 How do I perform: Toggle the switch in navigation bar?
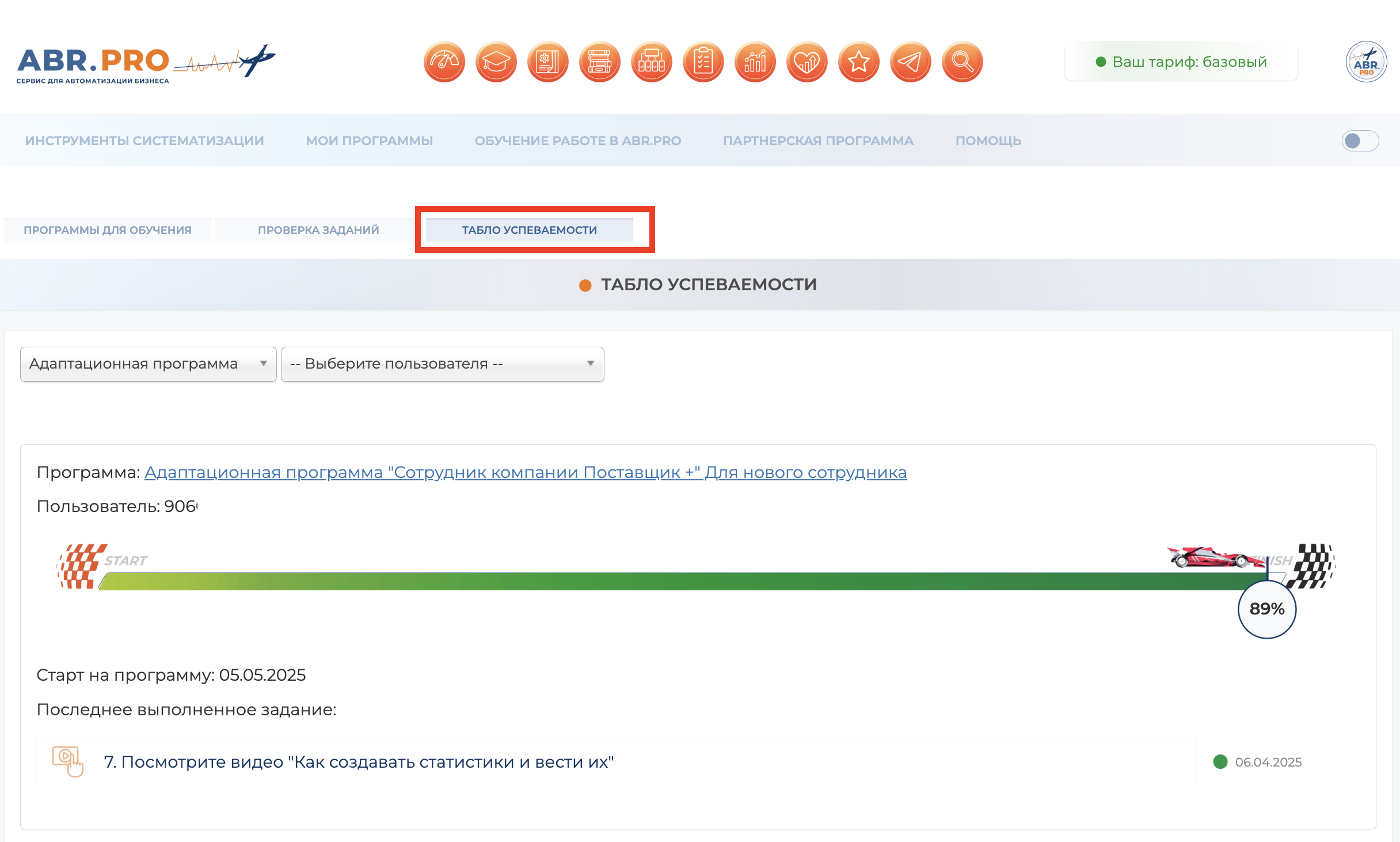1360,141
